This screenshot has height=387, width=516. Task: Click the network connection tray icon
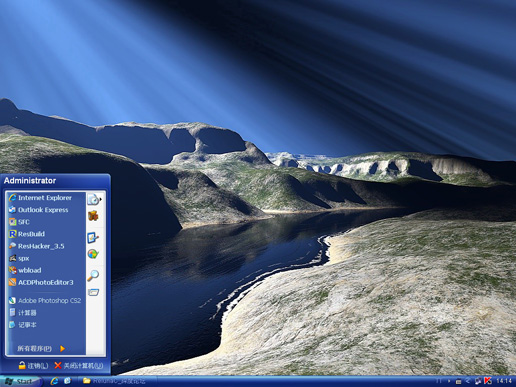coord(478,381)
